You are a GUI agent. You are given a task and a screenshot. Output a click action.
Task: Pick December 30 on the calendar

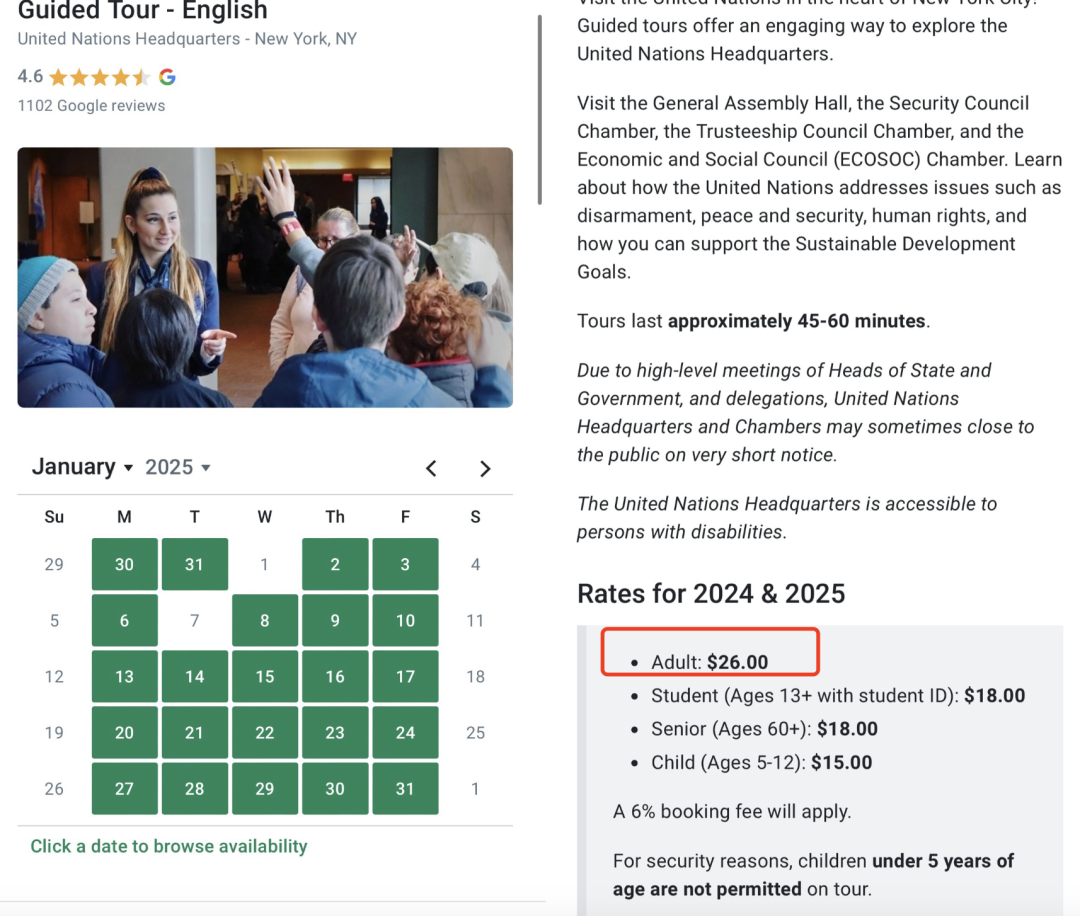pyautogui.click(x=124, y=565)
